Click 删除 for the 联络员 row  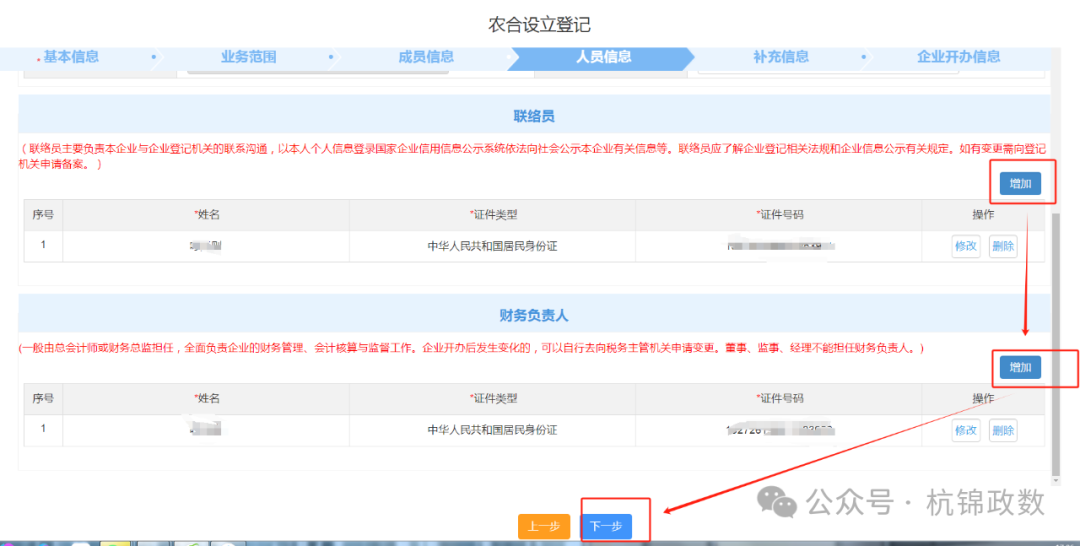click(x=1003, y=246)
